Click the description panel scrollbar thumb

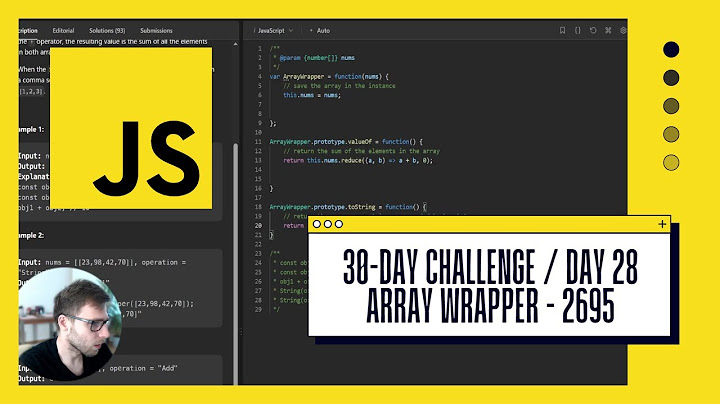click(x=236, y=262)
